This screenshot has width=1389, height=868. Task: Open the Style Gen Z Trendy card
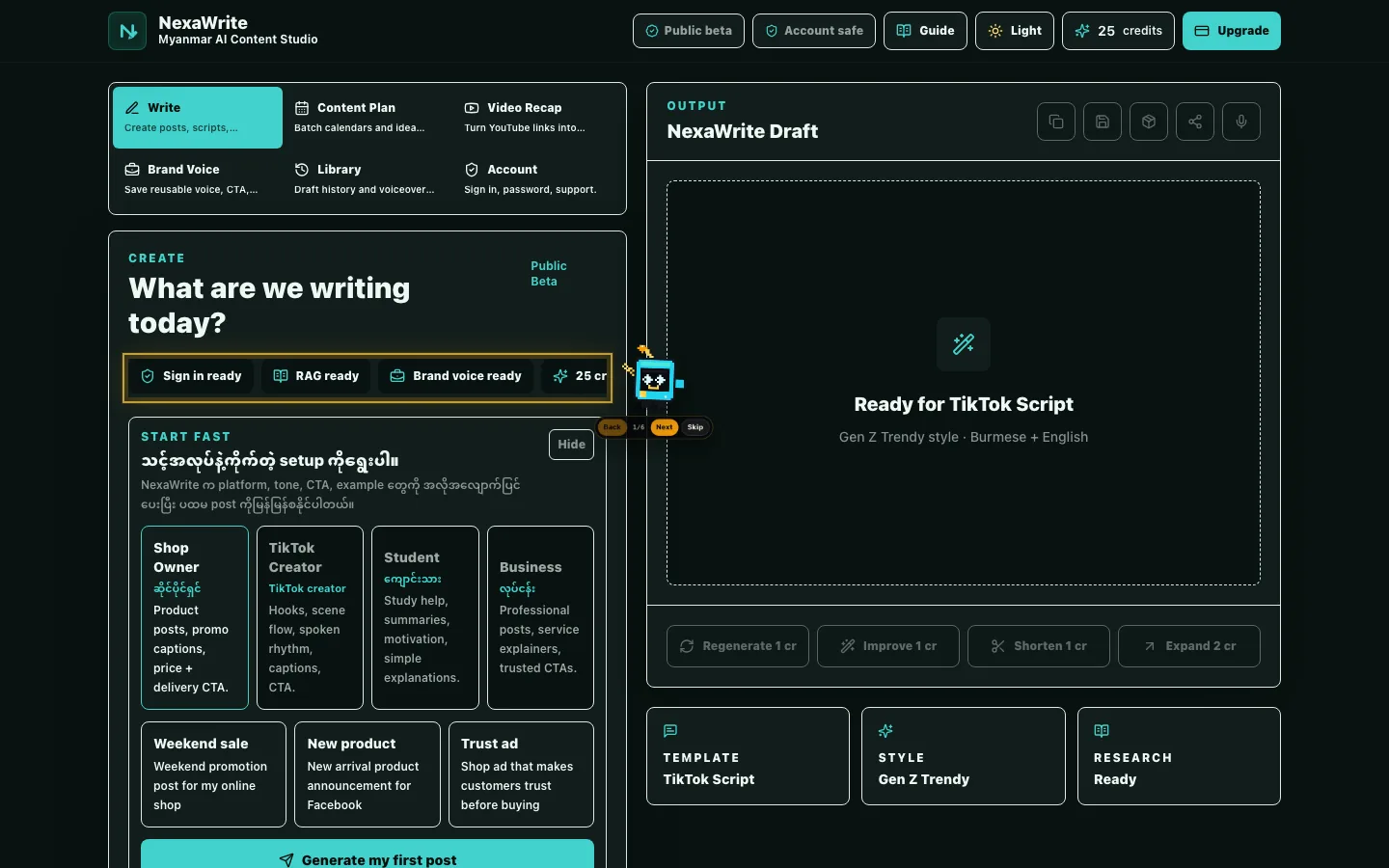[964, 756]
